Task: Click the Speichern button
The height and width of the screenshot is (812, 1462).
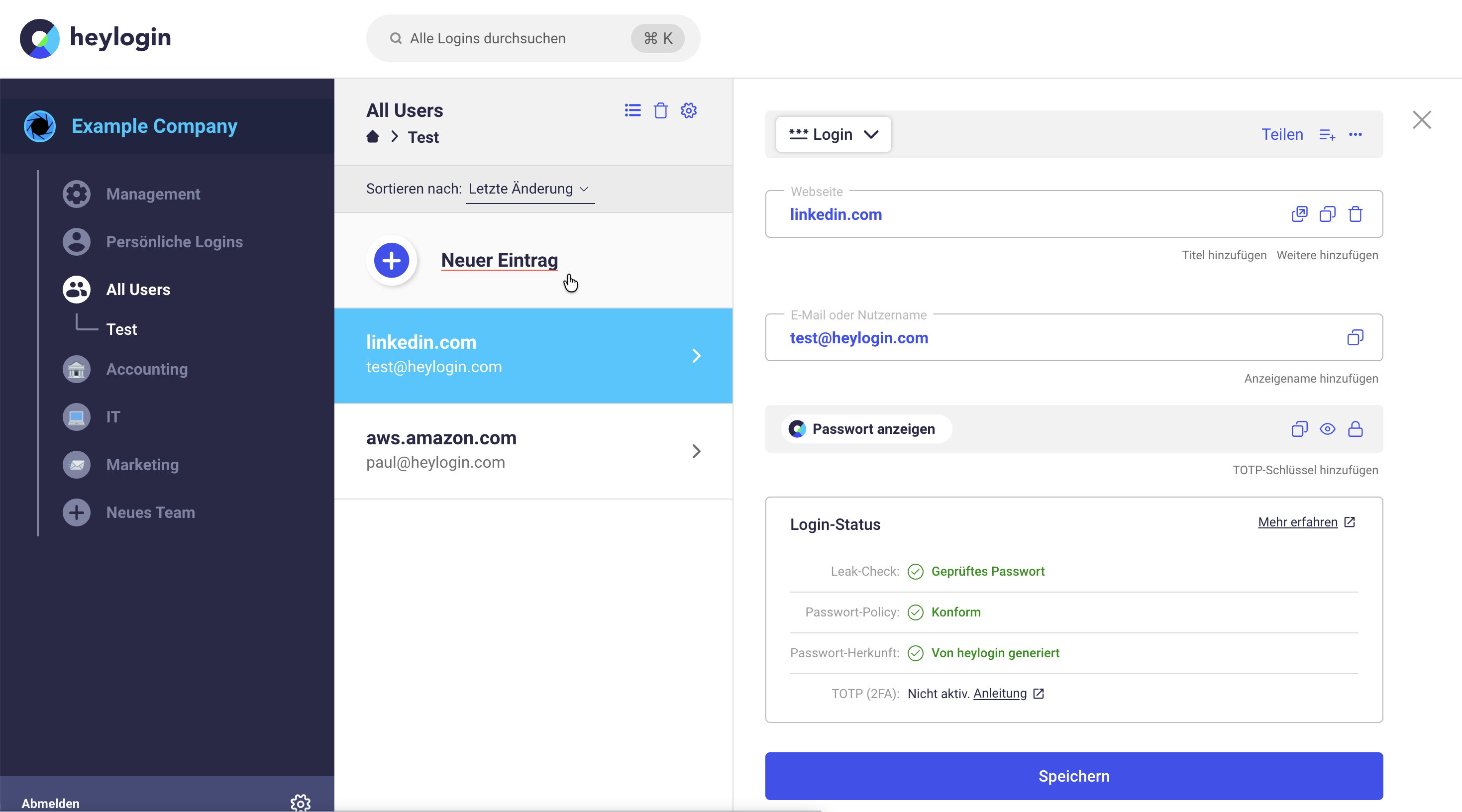Action: point(1073,776)
